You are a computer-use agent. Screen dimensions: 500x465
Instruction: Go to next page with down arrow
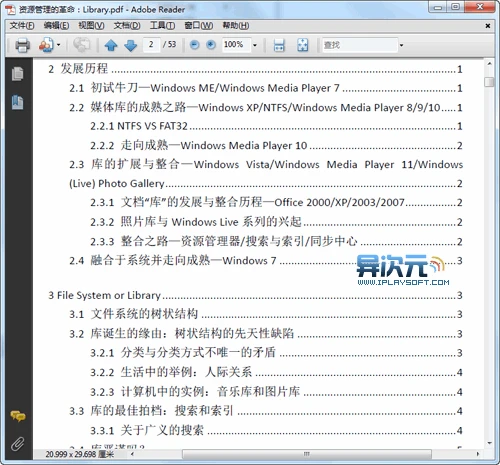[131, 45]
